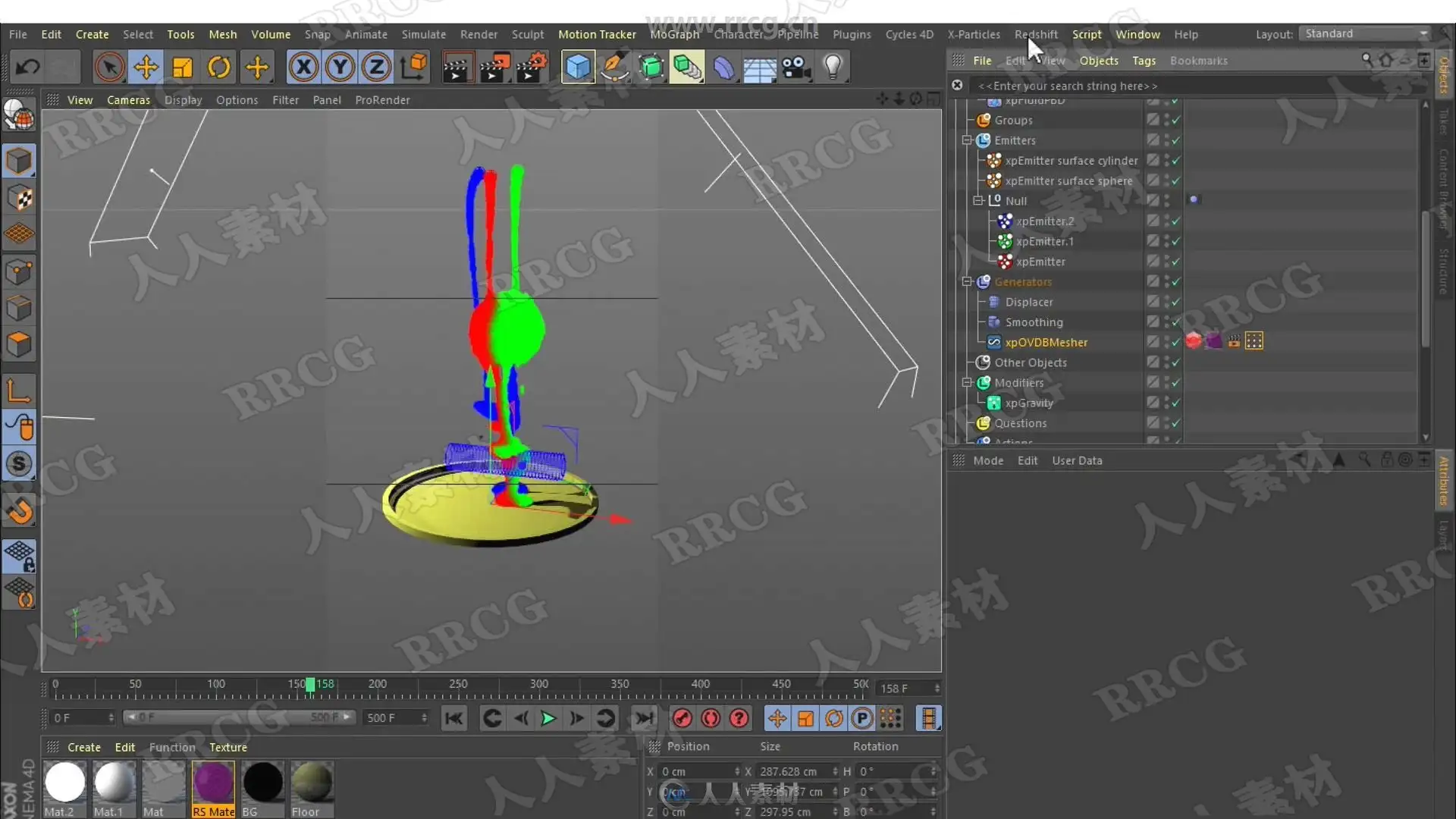Toggle visibility dots for Displacer
Screen dimensions: 1456x819
click(x=1168, y=302)
